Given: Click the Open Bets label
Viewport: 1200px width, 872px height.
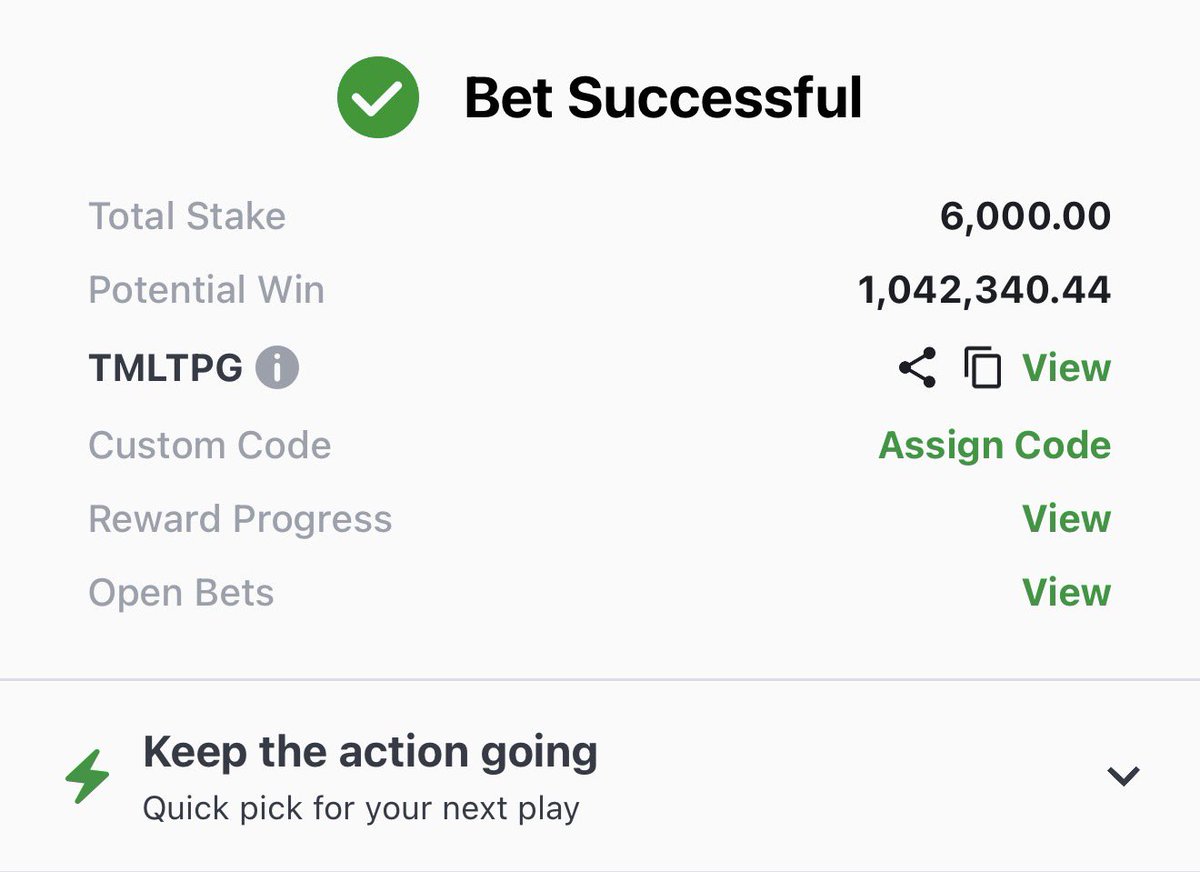Looking at the screenshot, I should (x=181, y=593).
